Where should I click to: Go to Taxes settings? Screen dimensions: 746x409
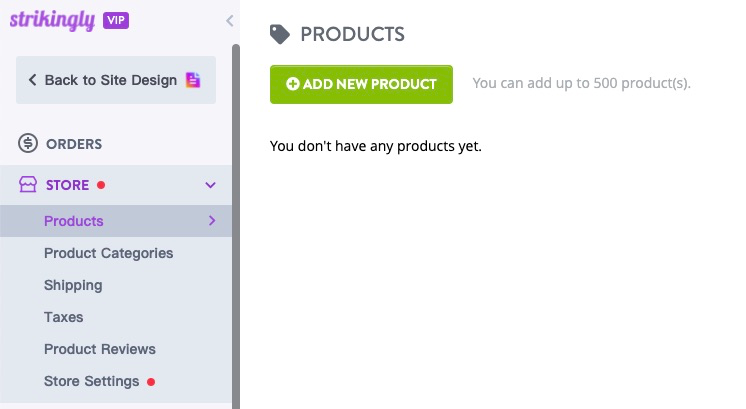pyautogui.click(x=64, y=317)
